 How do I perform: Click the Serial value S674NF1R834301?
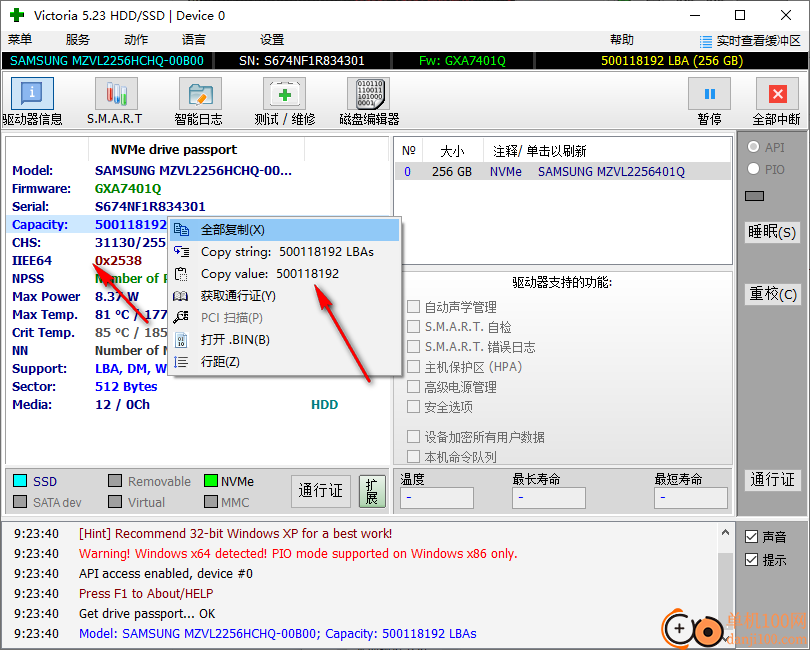(150, 207)
